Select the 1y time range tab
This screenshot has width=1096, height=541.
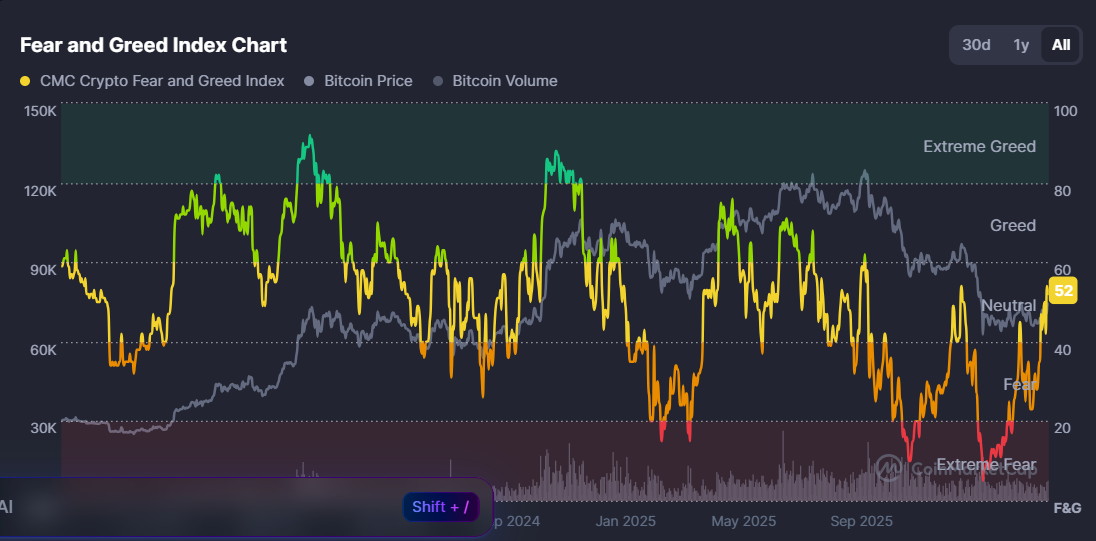tap(1021, 45)
